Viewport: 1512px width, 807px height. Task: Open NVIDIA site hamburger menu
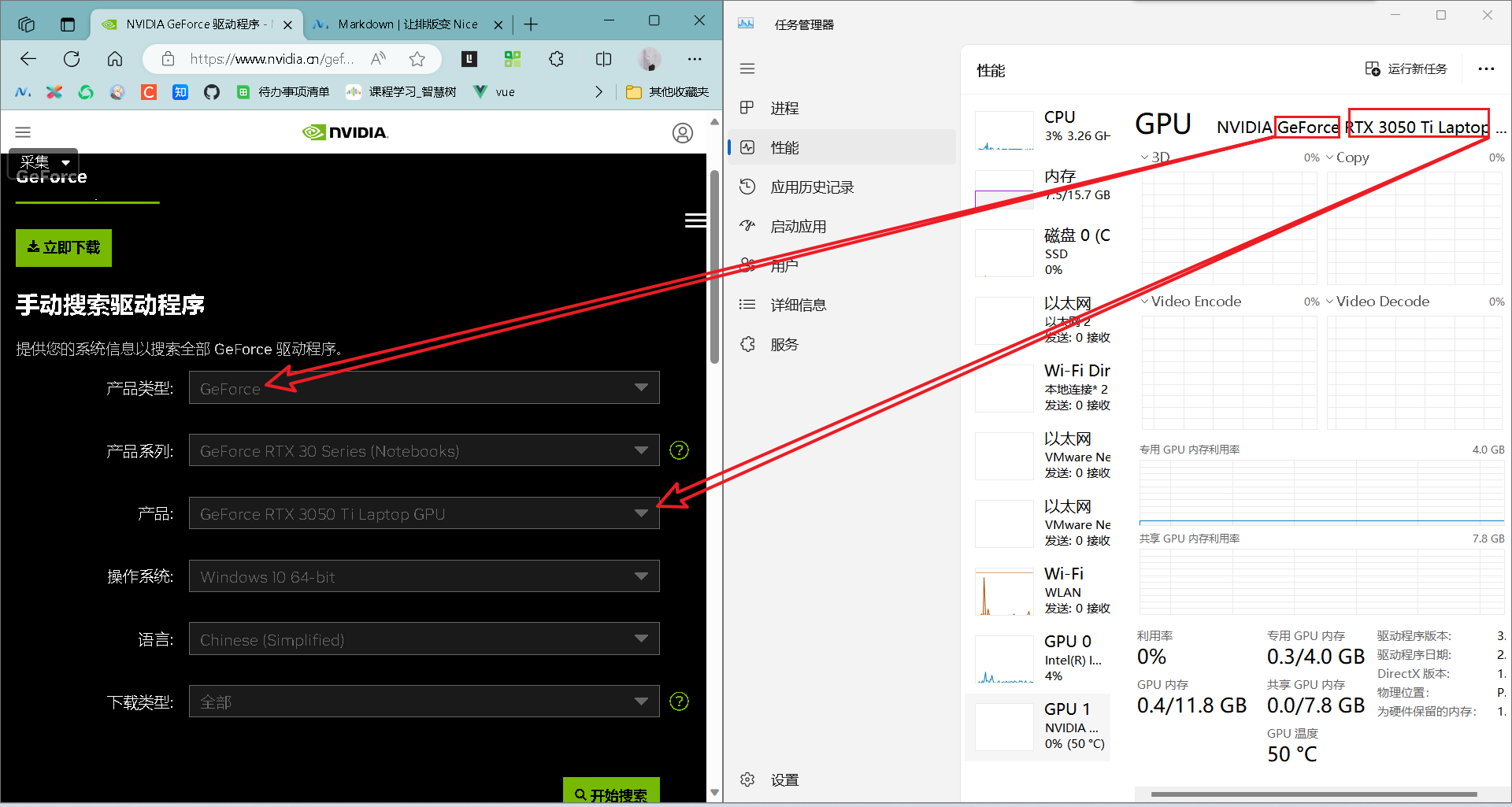24,132
